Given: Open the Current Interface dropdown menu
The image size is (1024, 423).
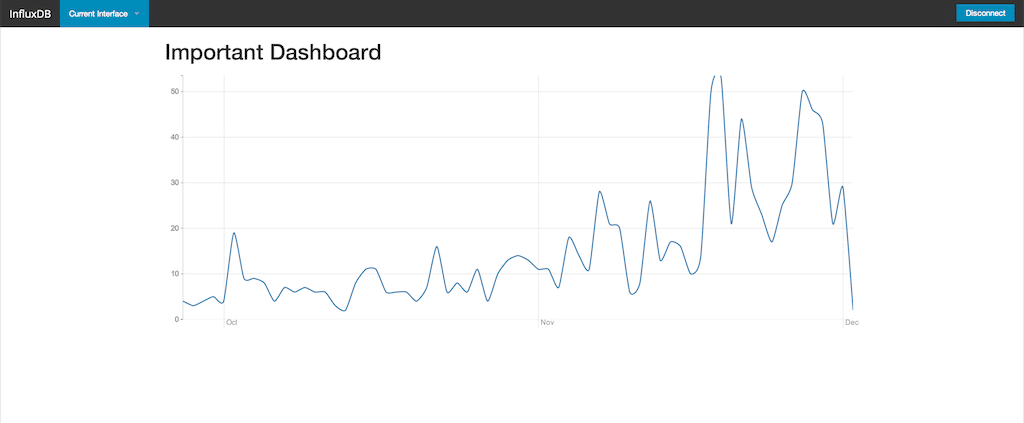Looking at the screenshot, I should click(98, 14).
